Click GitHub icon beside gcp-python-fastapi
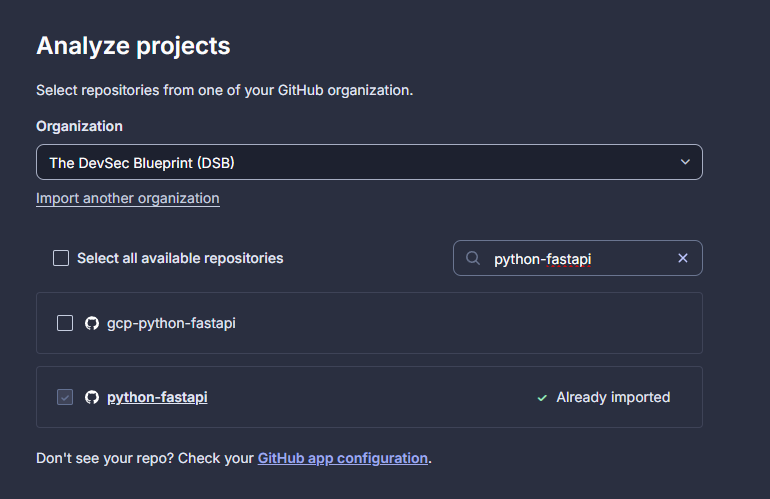 coord(92,323)
